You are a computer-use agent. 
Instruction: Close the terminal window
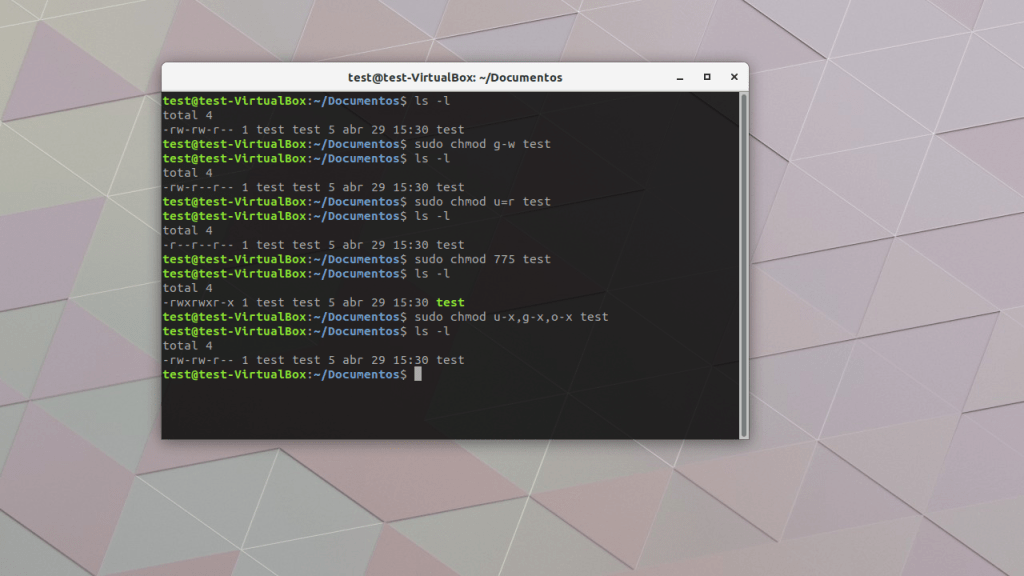734,76
